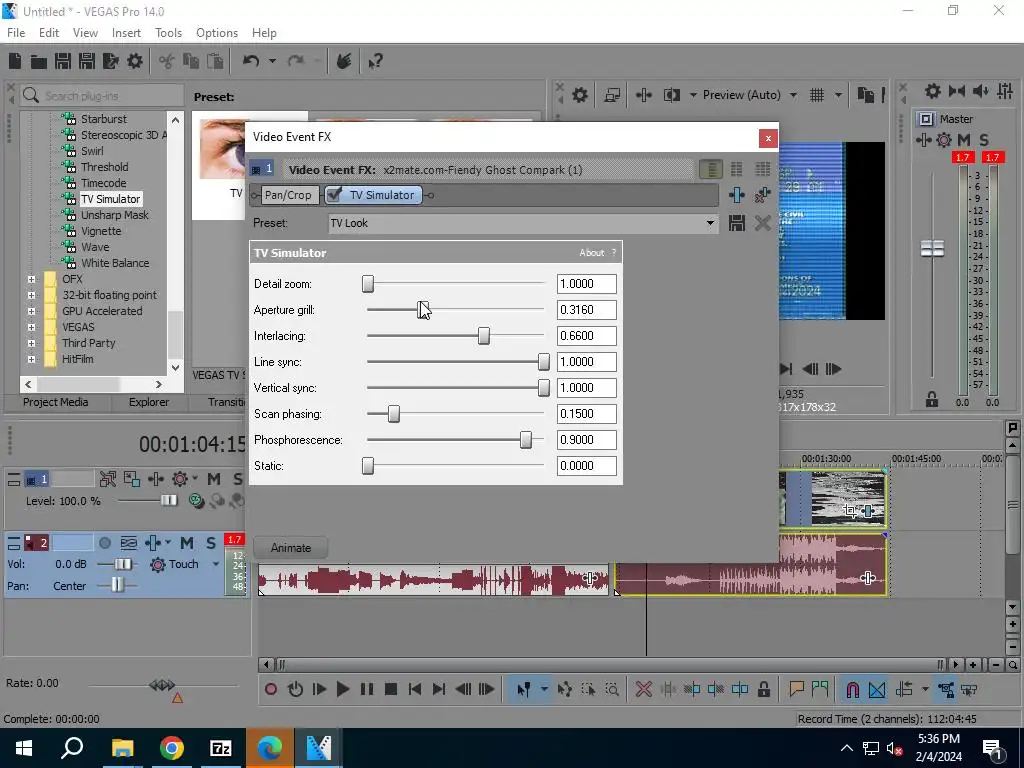Viewport: 1024px width, 768px height.
Task: Click the Interlacing slider handle
Action: [x=483, y=336]
